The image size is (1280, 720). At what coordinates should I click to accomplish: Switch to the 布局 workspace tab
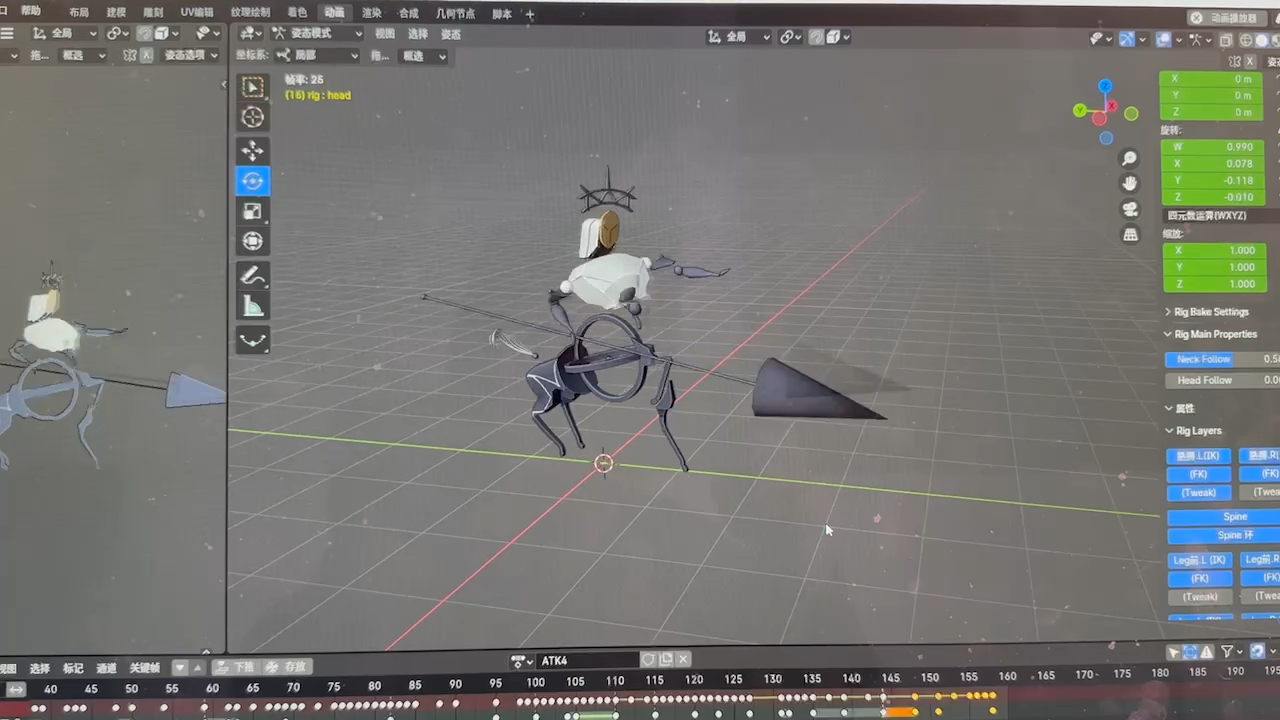(x=79, y=13)
